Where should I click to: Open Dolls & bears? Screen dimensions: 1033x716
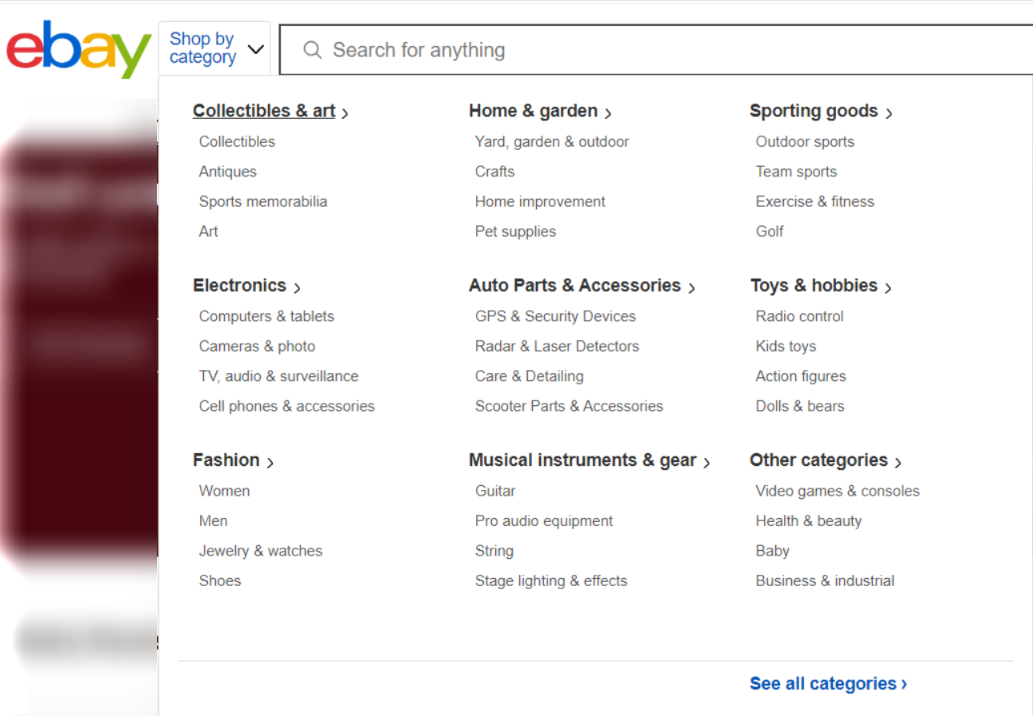click(x=800, y=406)
